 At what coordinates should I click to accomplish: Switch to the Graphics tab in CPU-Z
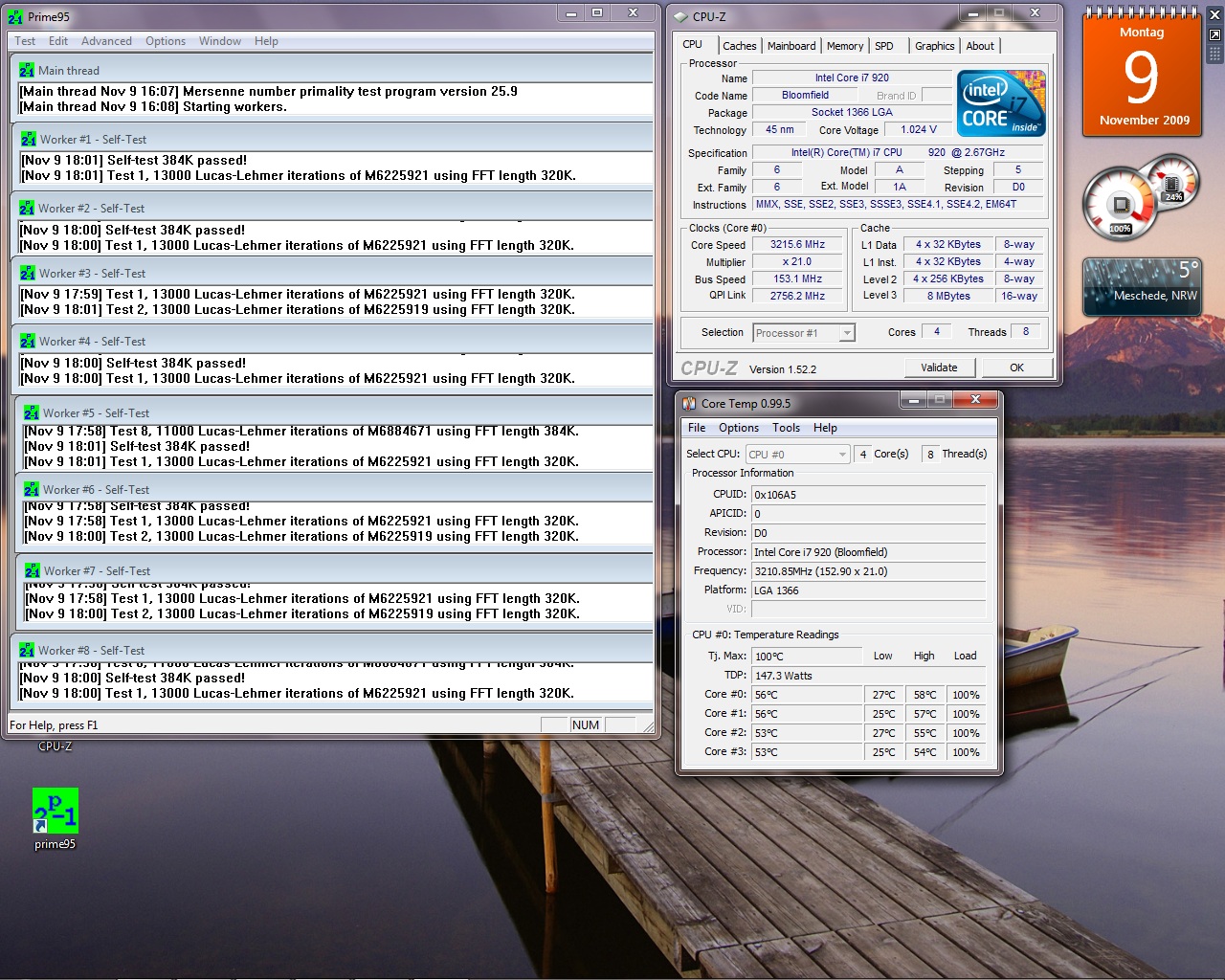pyautogui.click(x=934, y=46)
